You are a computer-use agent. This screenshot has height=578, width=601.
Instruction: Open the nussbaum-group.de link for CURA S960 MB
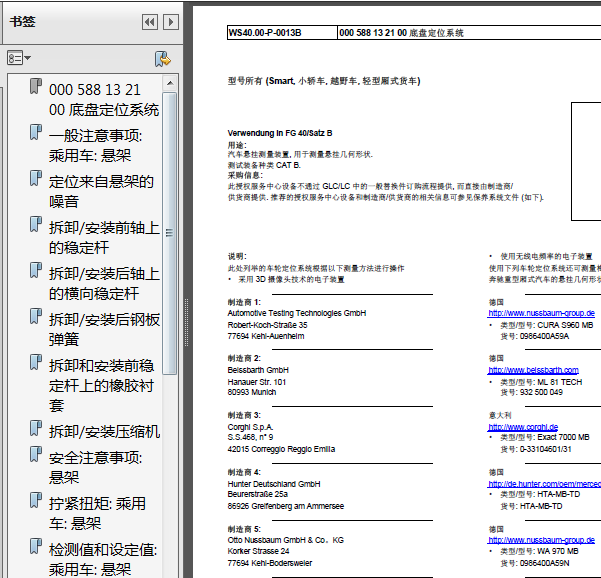541,313
